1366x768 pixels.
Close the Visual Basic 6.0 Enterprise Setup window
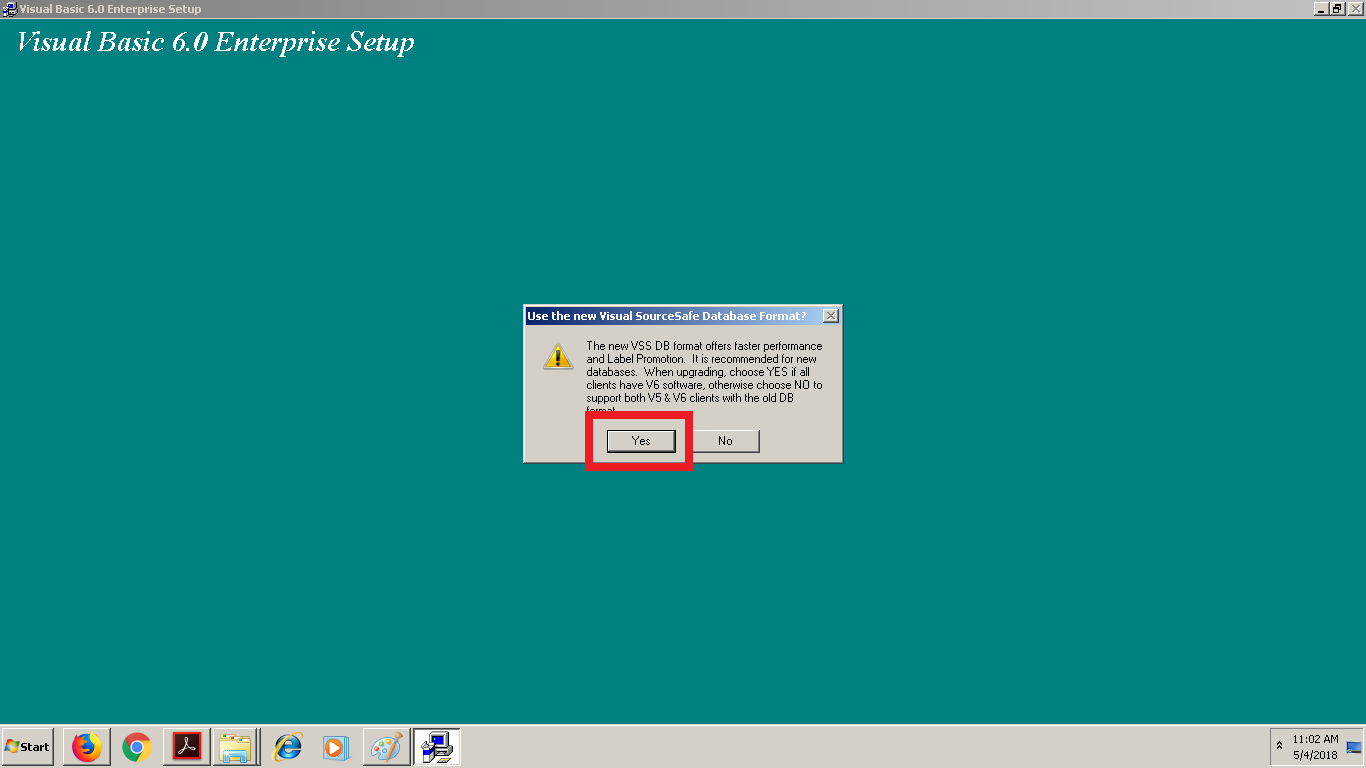[1356, 8]
